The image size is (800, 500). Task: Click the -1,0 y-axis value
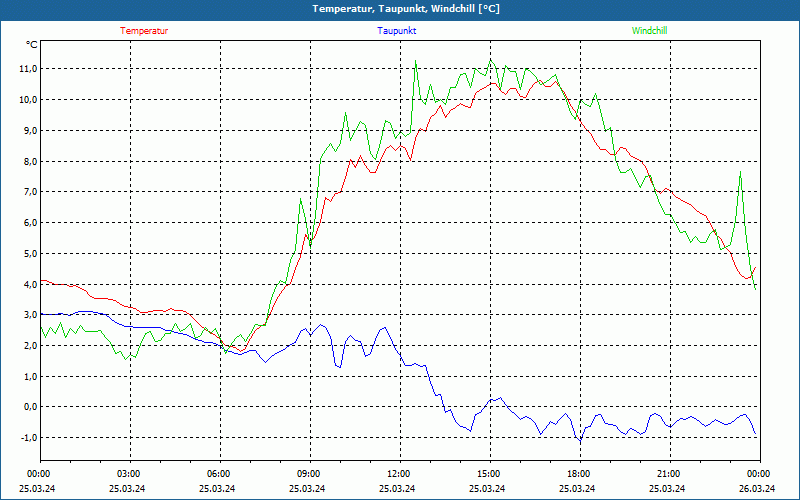[x=28, y=438]
